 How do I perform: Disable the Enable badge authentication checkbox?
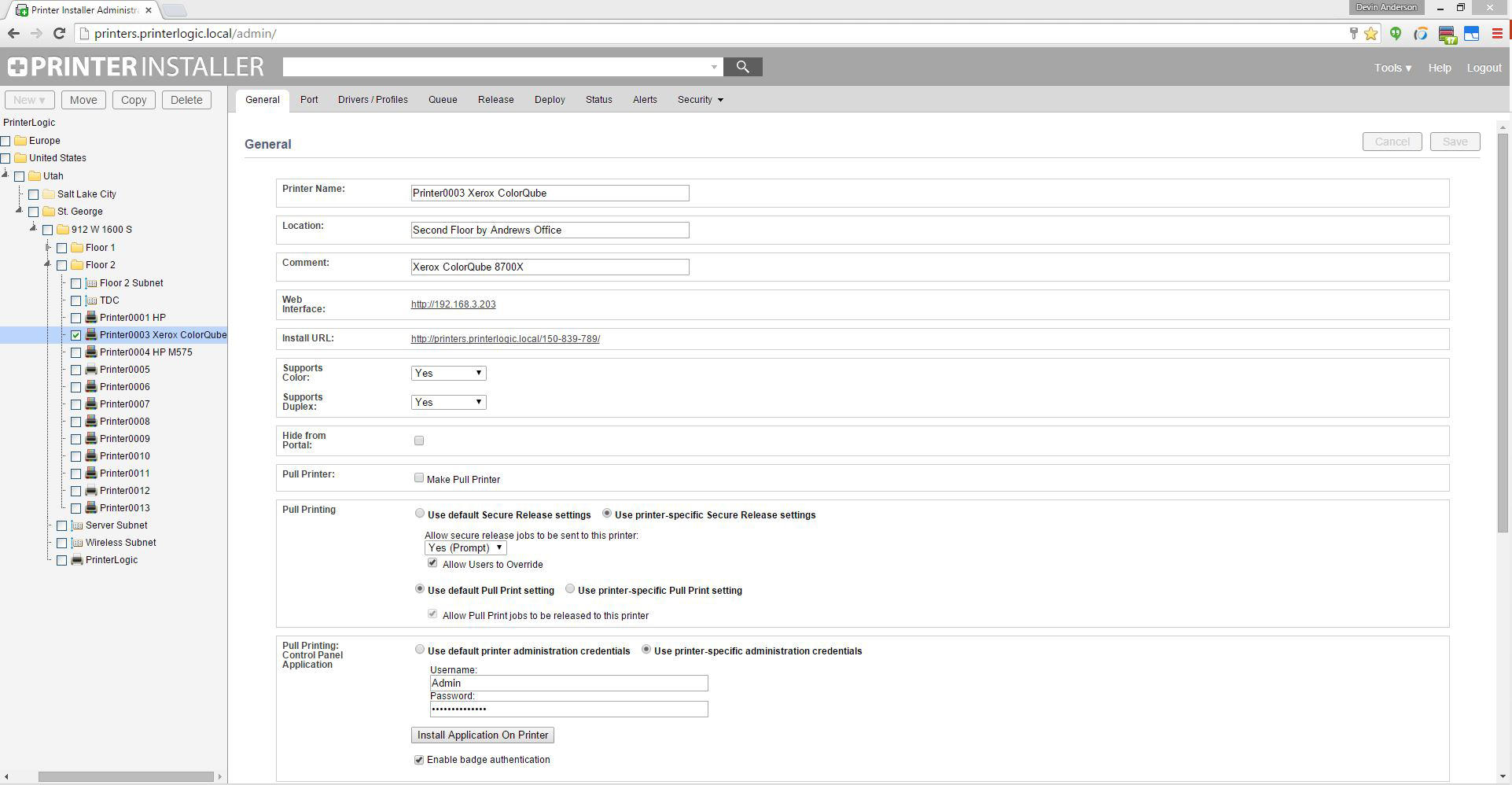[x=419, y=760]
